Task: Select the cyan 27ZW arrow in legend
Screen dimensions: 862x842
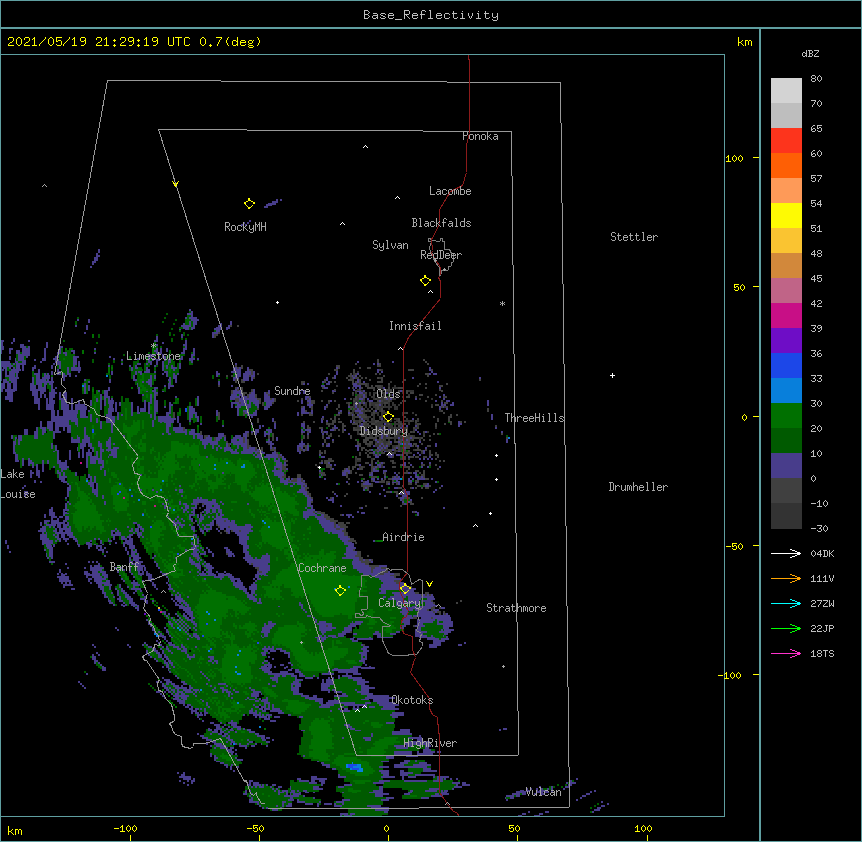Action: 786,603
